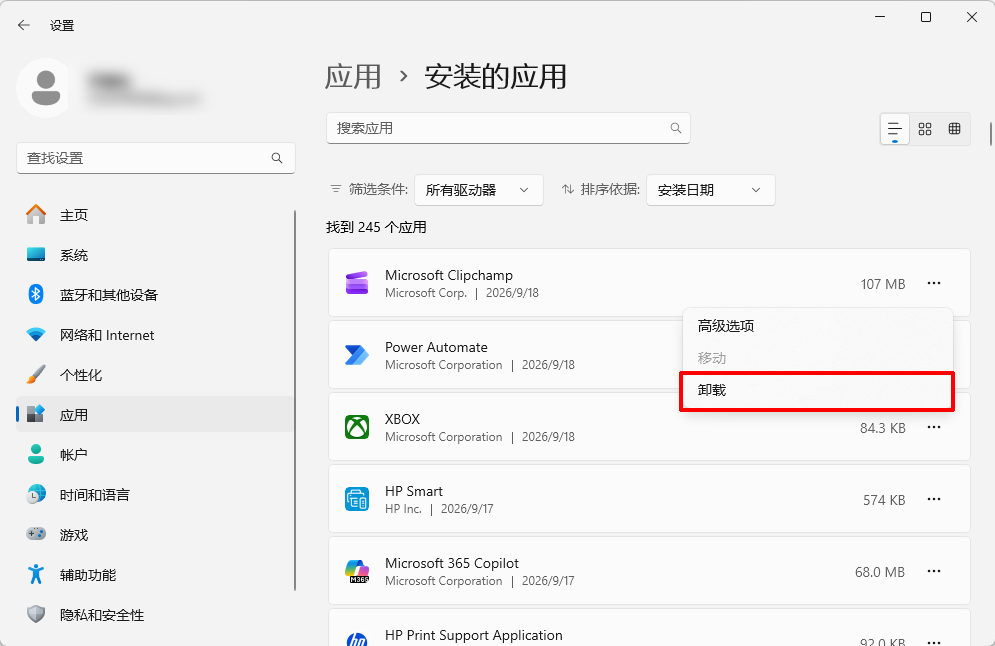The image size is (995, 646).
Task: Click the 排序依据 label
Action: tap(610, 189)
